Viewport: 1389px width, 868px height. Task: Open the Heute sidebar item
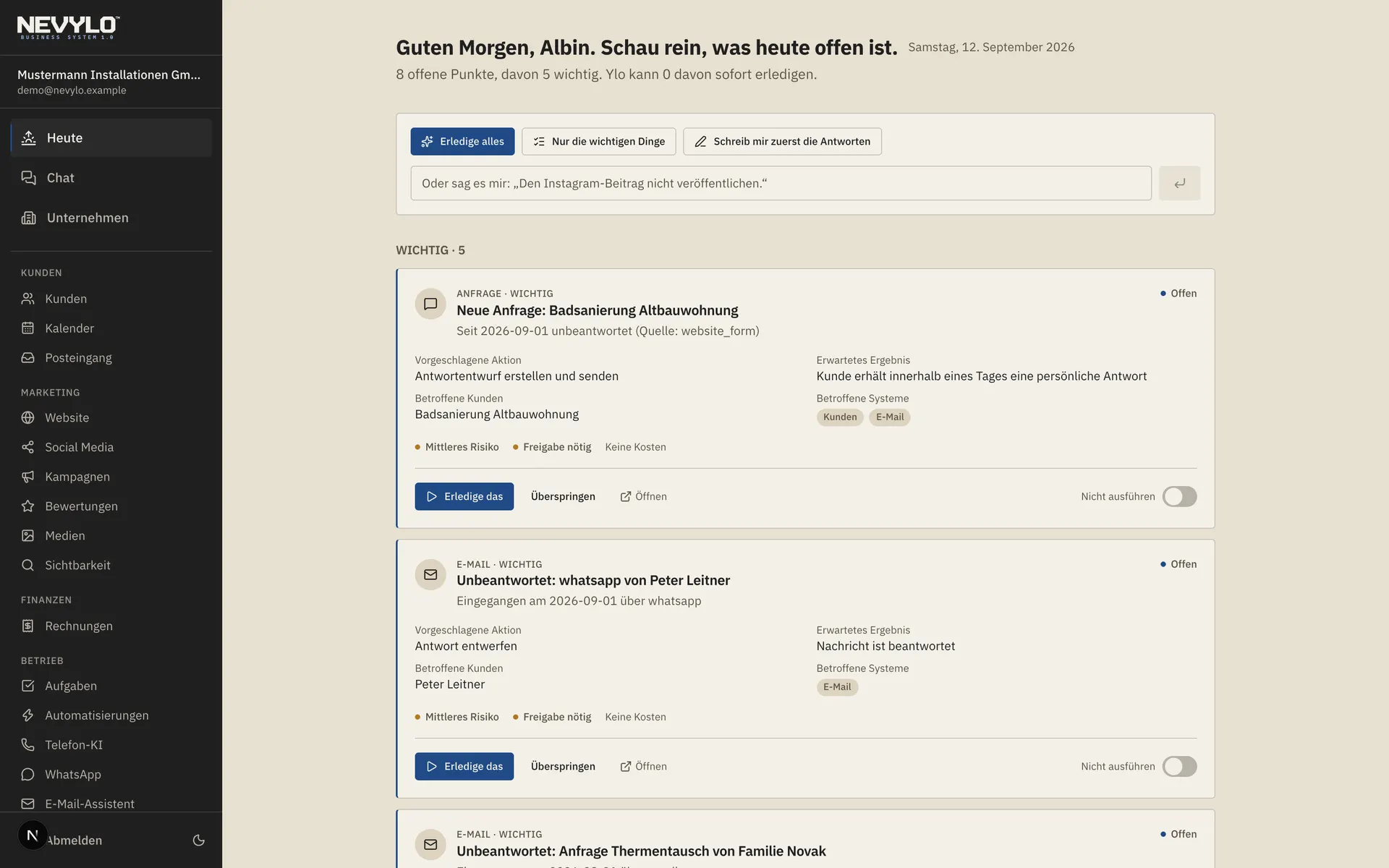pyautogui.click(x=111, y=138)
